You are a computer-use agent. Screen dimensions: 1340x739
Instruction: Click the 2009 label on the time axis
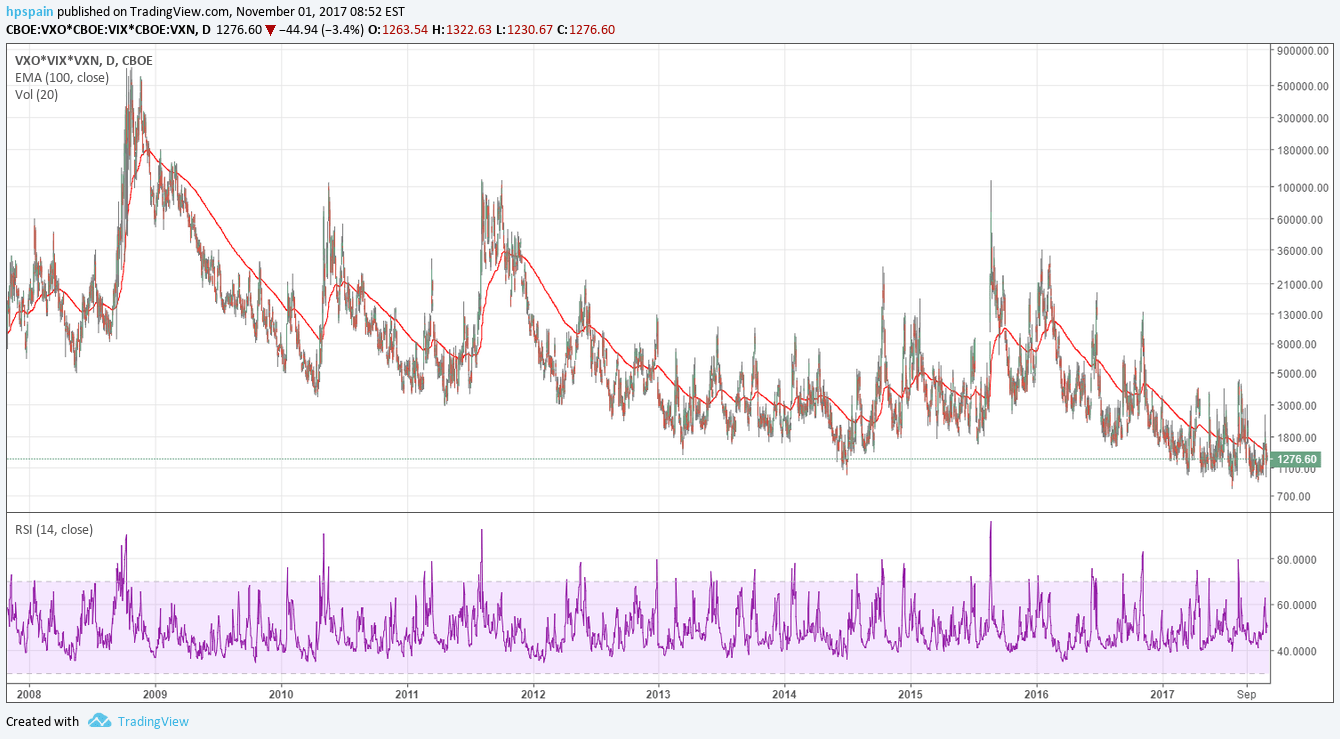point(155,693)
